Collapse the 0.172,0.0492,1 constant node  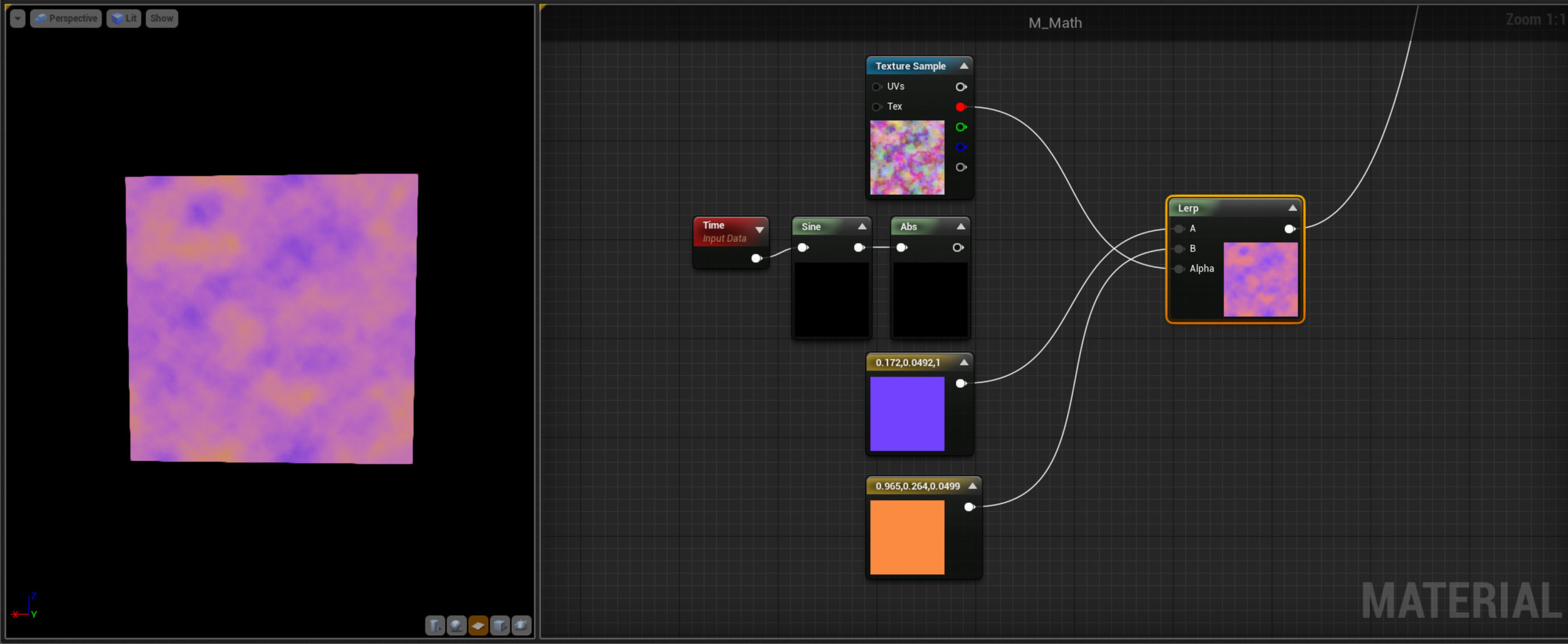(964, 362)
